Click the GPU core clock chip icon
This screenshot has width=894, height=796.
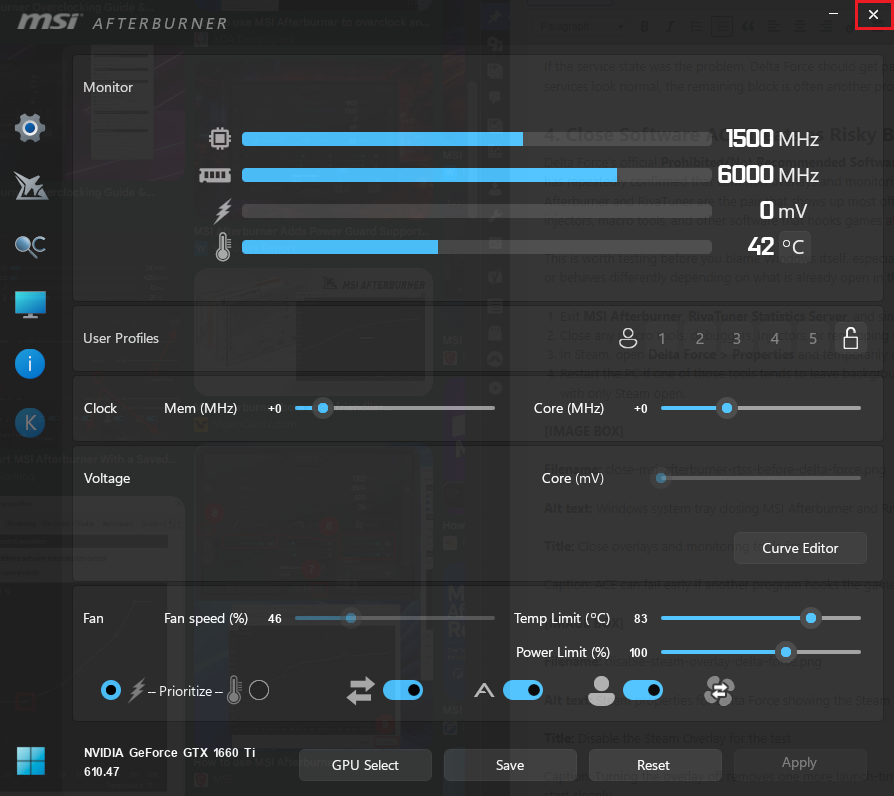(x=220, y=139)
